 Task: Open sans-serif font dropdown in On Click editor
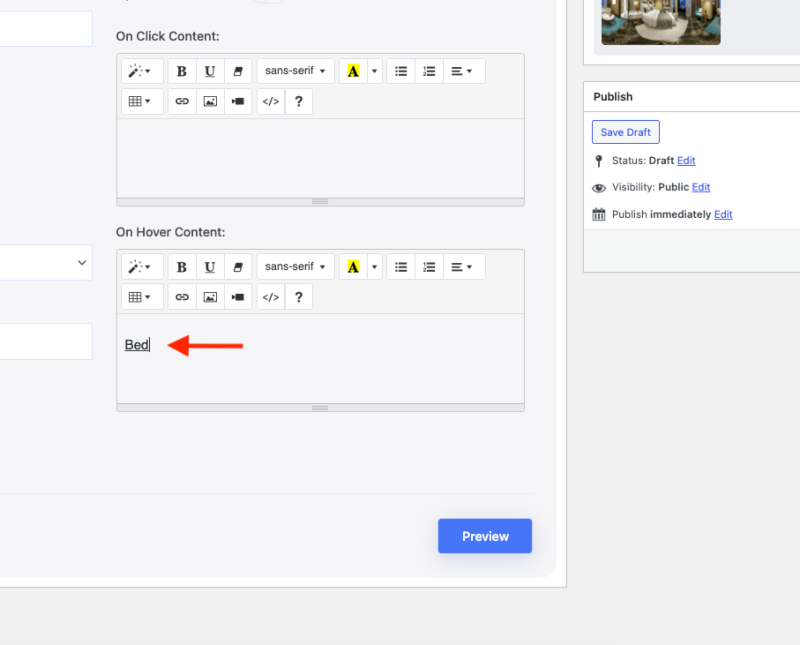[295, 71]
